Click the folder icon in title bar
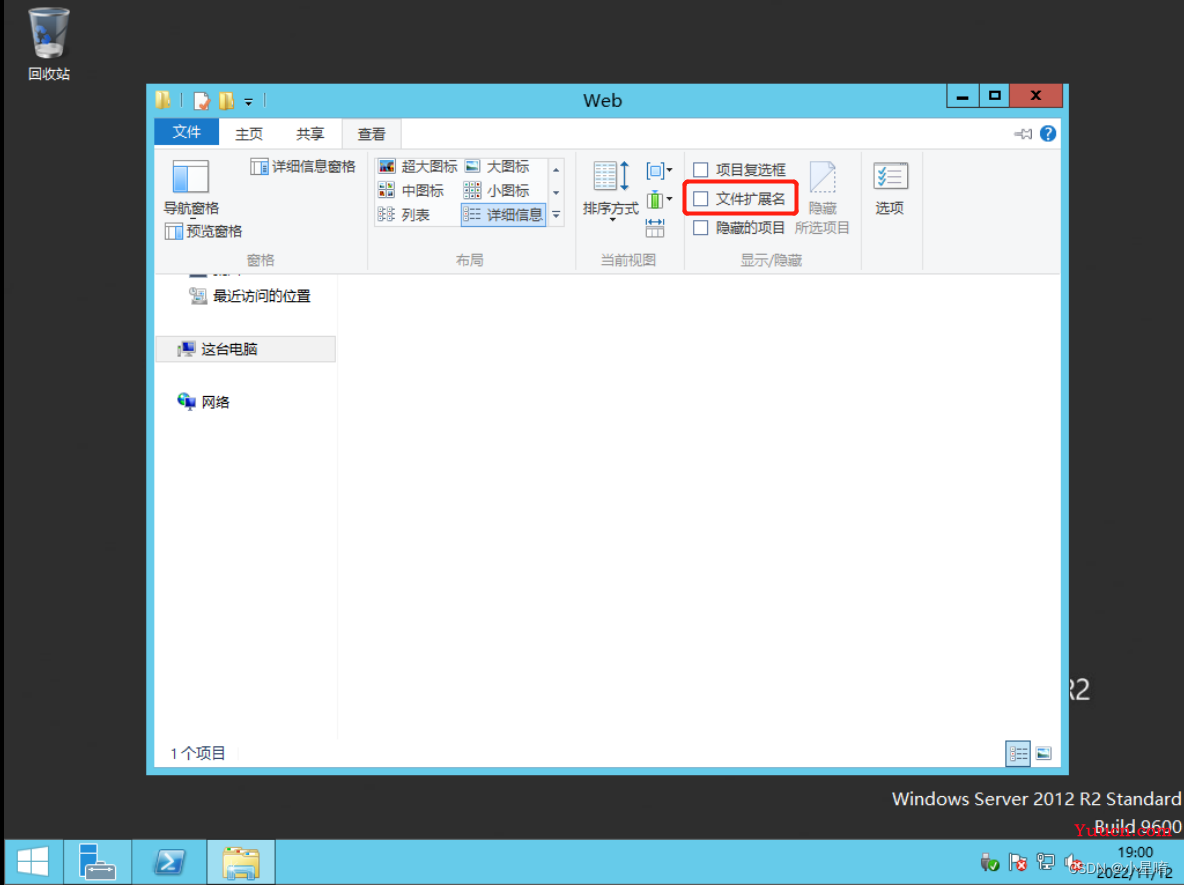 click(163, 100)
